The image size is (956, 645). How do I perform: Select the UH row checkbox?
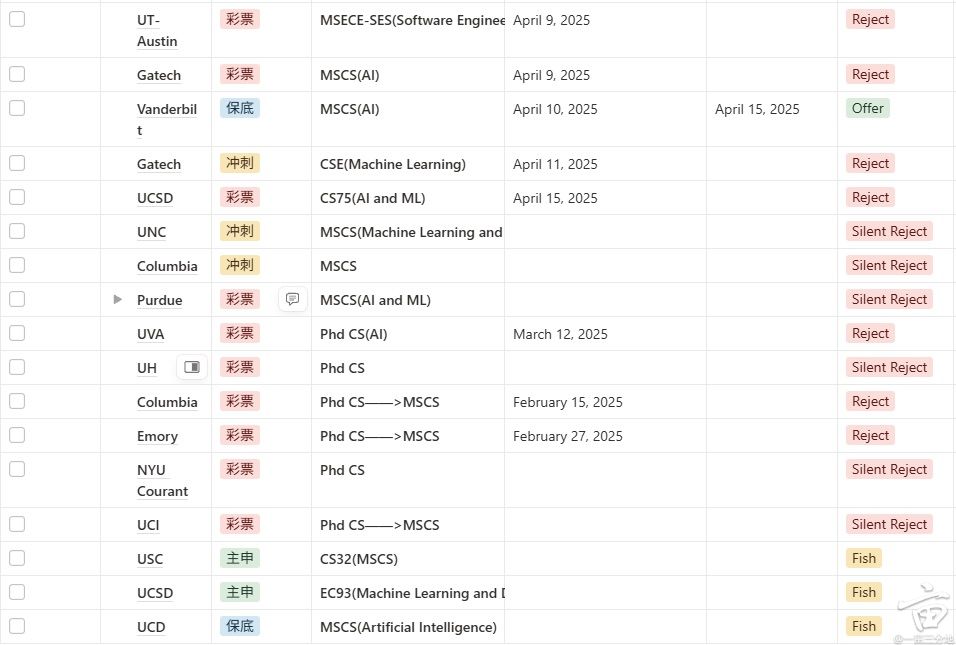click(17, 367)
